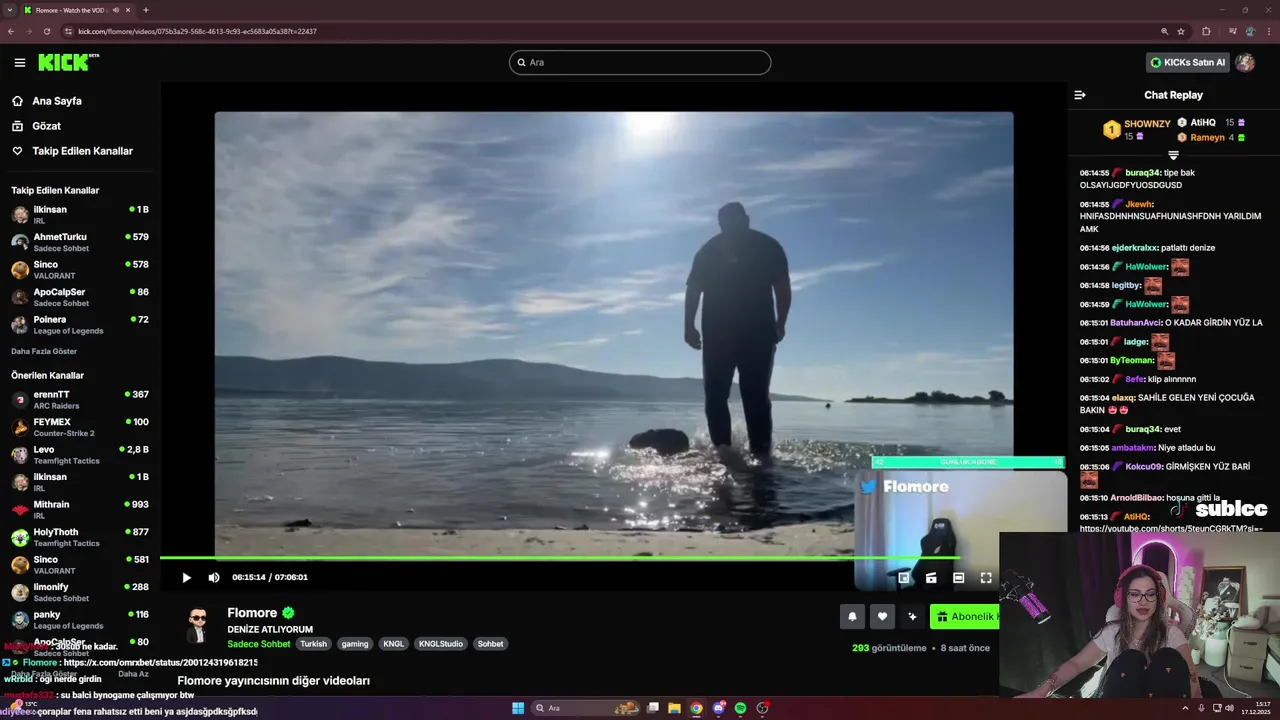Screen dimensions: 1280x720
Task: Open Spotify from taskbar
Action: point(740,708)
